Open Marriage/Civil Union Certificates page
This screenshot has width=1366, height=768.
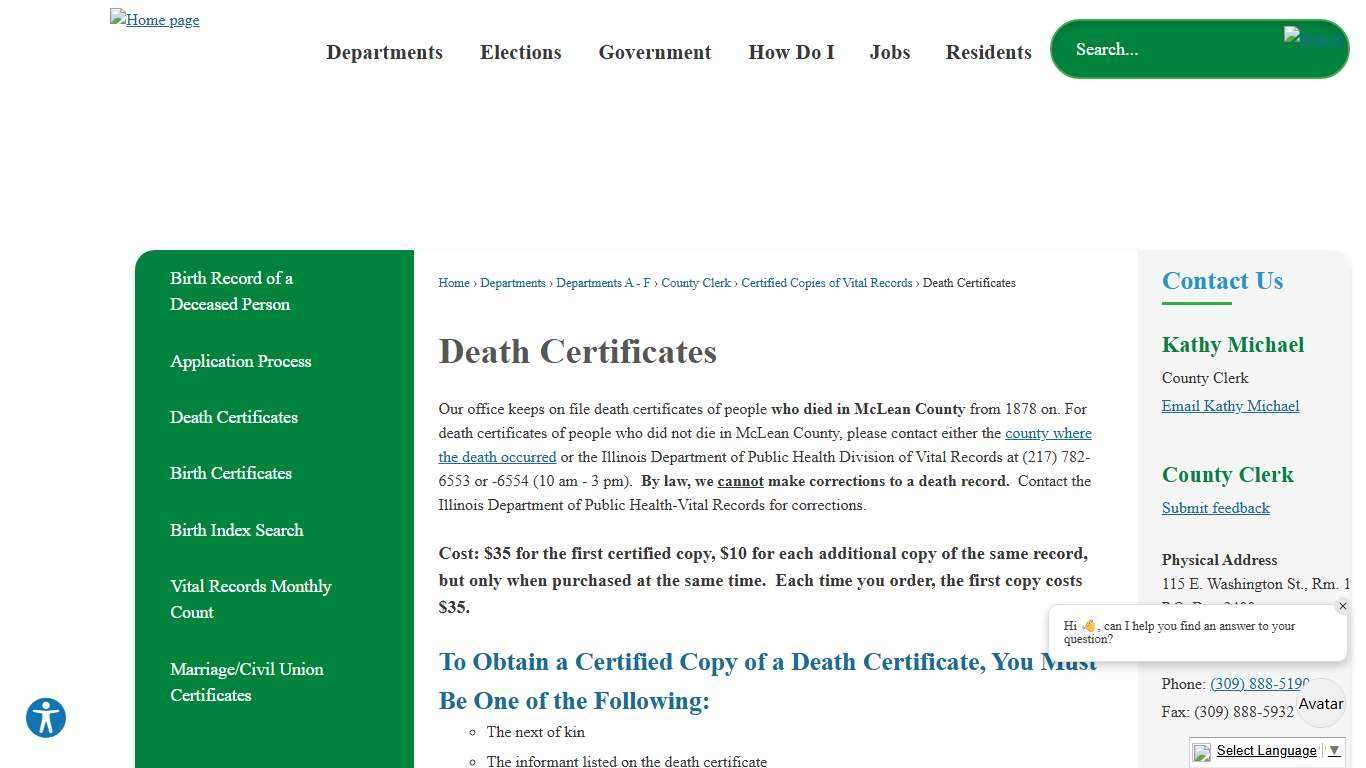247,682
